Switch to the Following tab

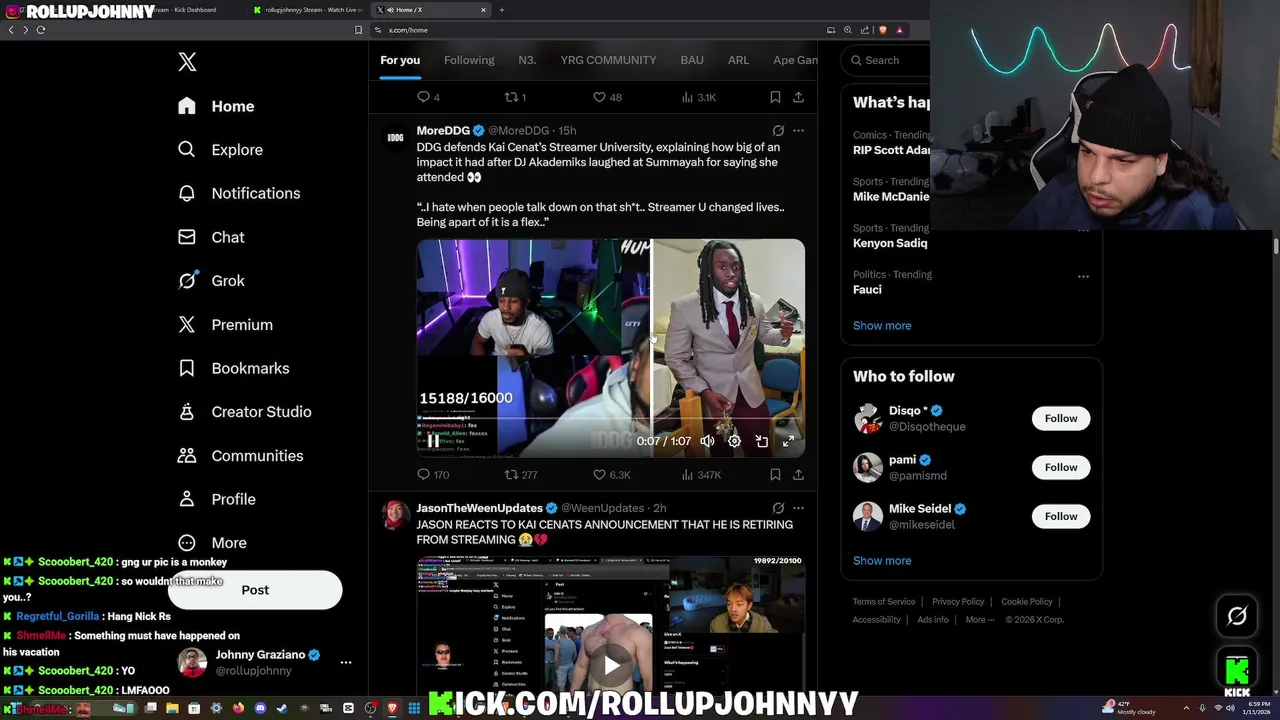(x=469, y=60)
